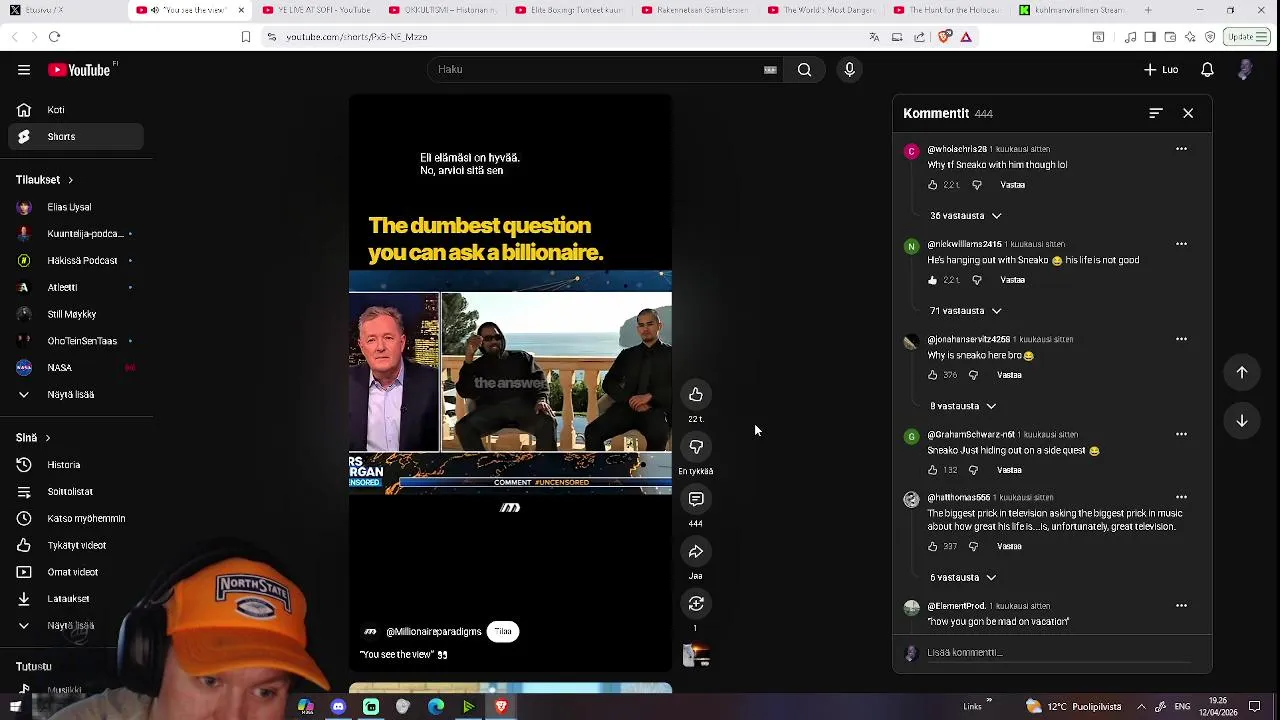Open the account avatar menu
The height and width of the screenshot is (720, 1280).
point(1245,70)
